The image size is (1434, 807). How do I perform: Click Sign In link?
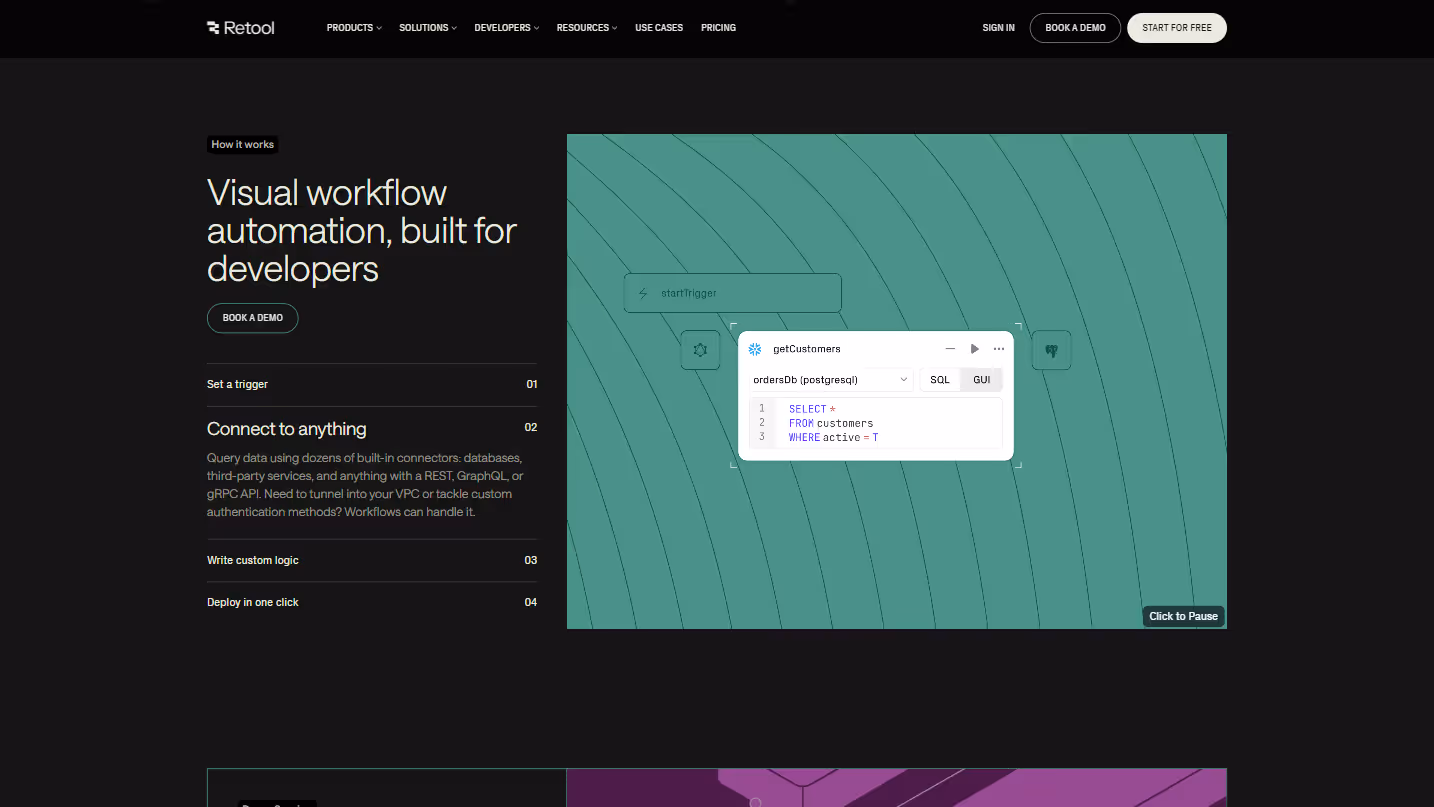click(x=998, y=28)
